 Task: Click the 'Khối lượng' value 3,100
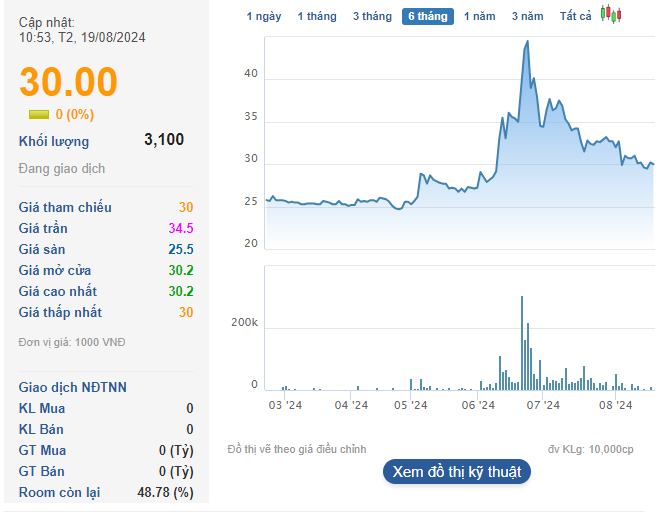164,140
